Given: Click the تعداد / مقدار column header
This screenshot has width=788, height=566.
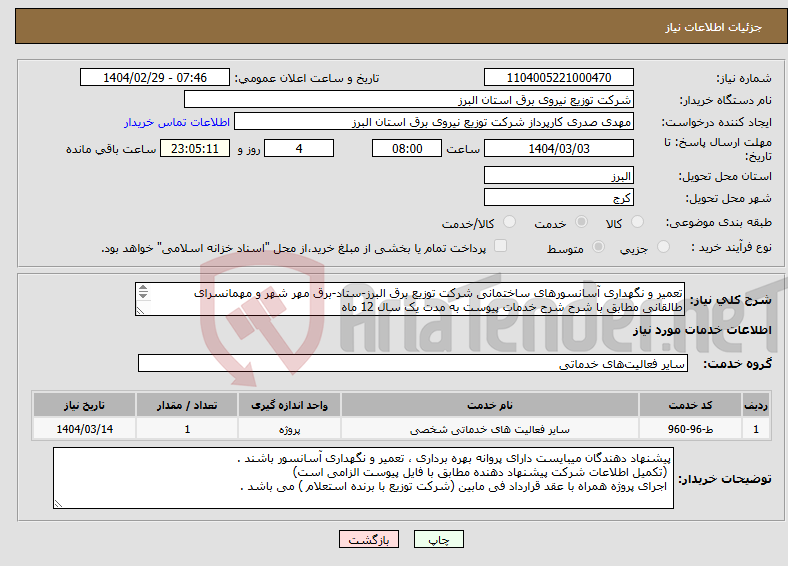Looking at the screenshot, I should pos(187,405).
